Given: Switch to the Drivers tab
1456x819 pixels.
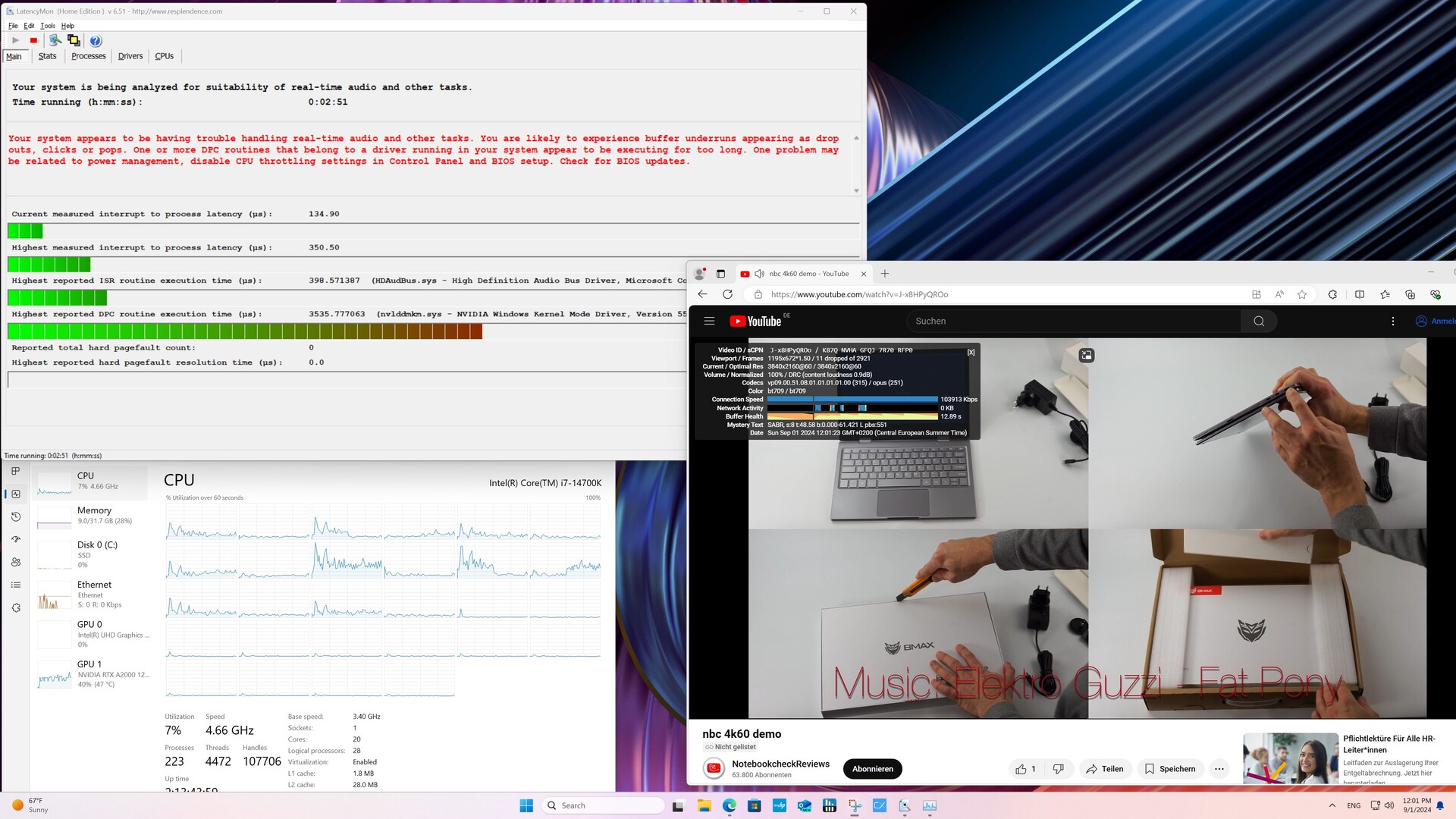Looking at the screenshot, I should pyautogui.click(x=130, y=56).
